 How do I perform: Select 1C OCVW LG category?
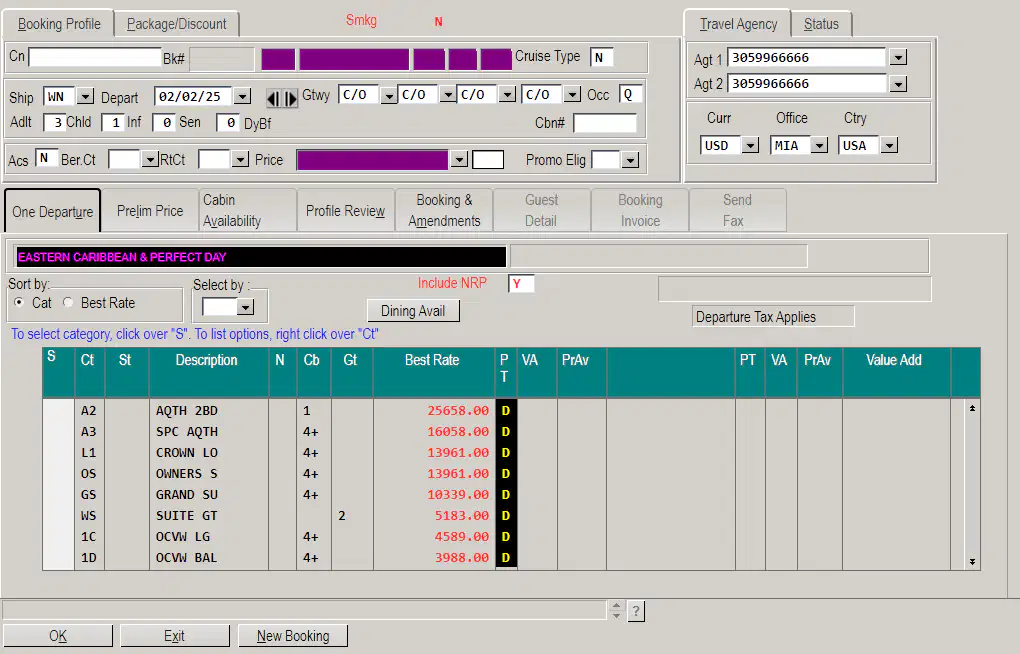[58, 537]
